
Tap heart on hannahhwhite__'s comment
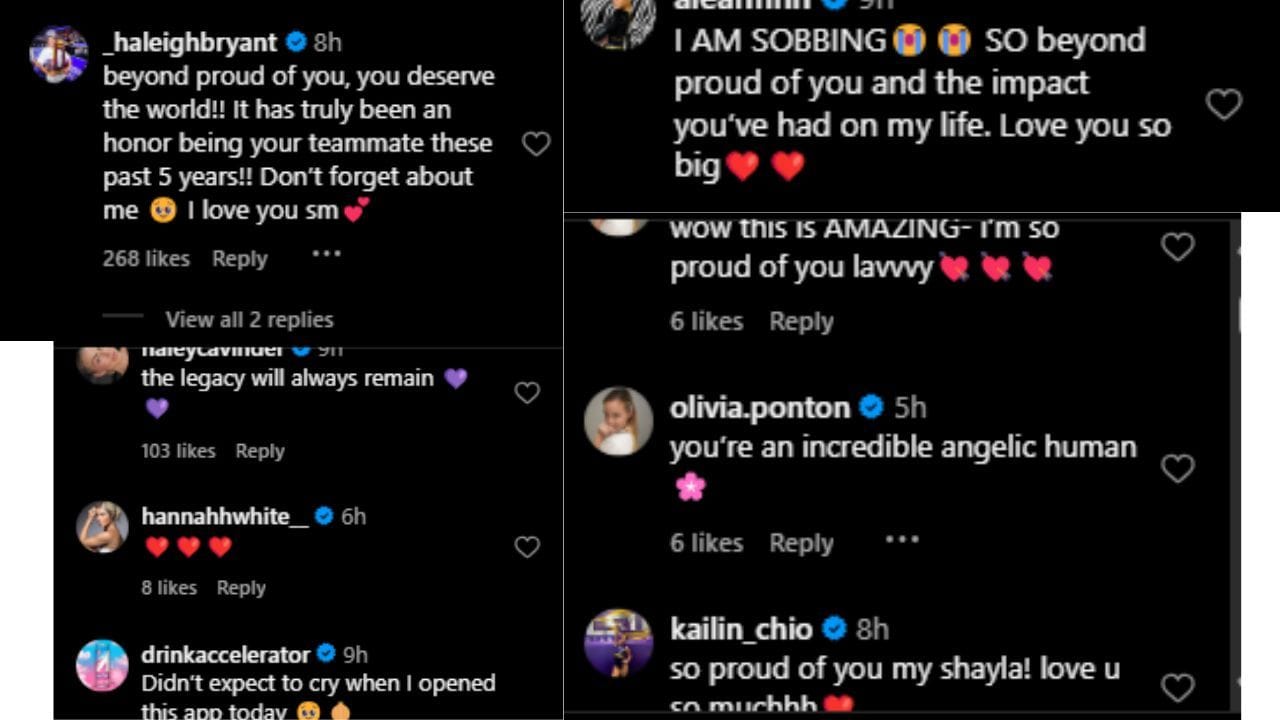tap(527, 547)
